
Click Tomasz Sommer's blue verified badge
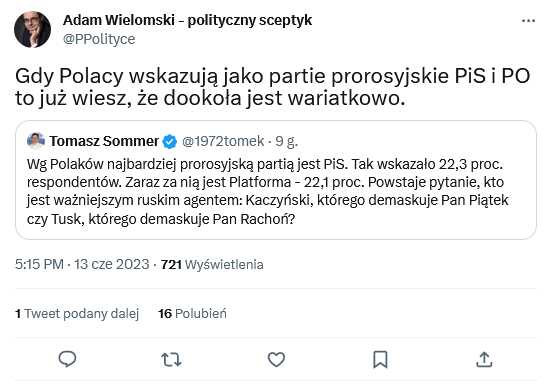tap(170, 141)
